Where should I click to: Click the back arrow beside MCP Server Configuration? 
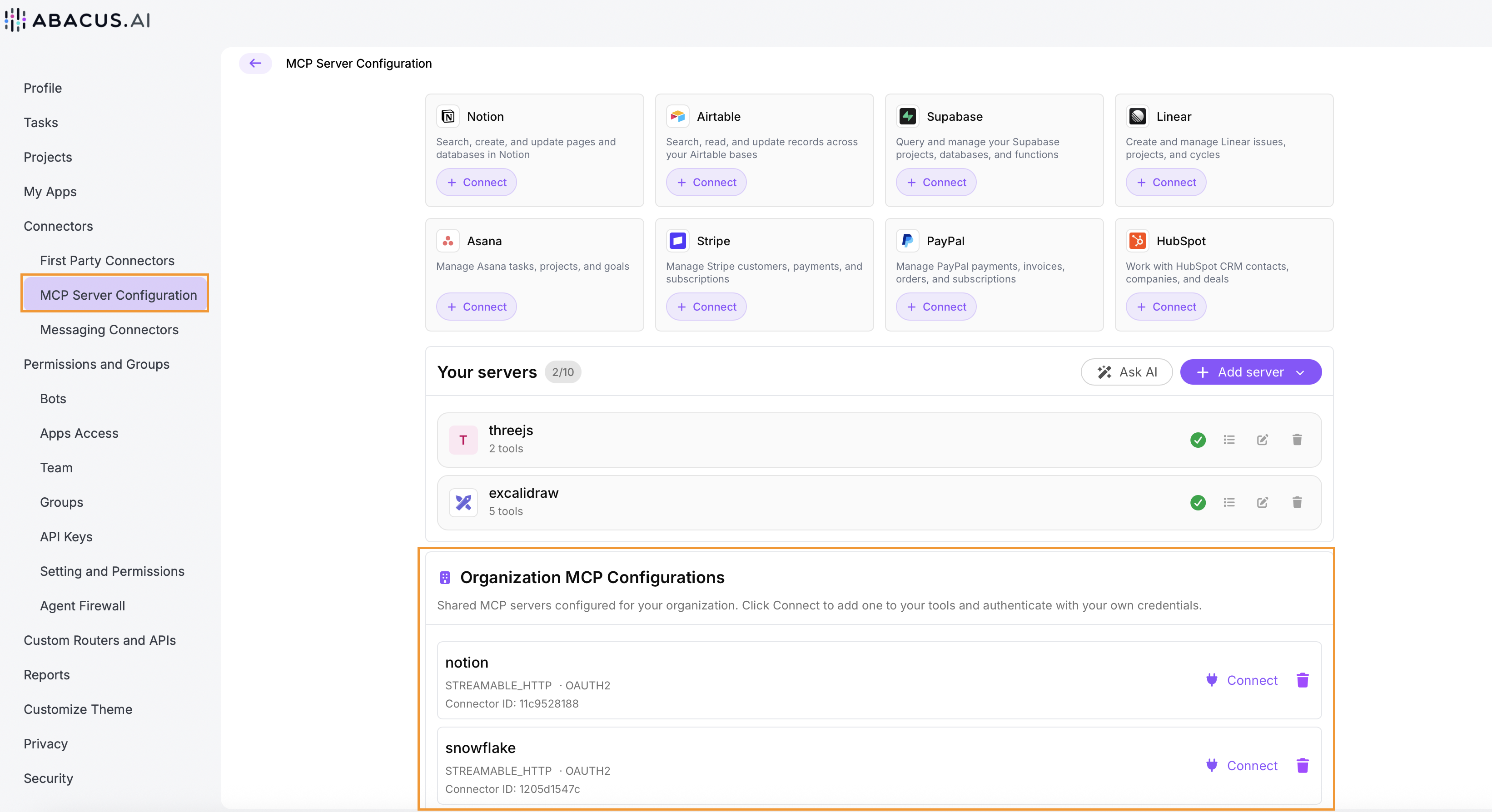tap(255, 63)
